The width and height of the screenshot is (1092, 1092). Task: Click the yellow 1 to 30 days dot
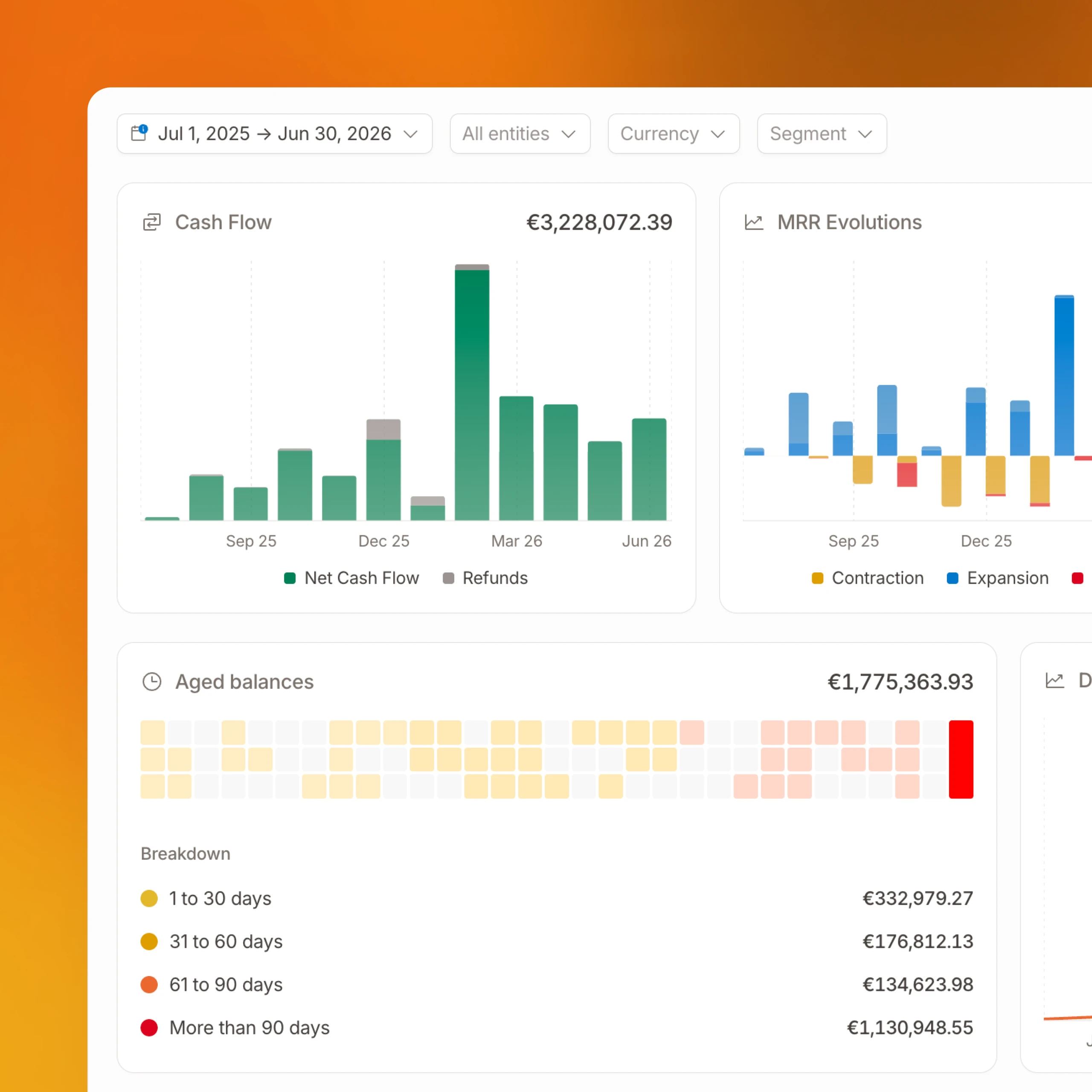[x=149, y=898]
